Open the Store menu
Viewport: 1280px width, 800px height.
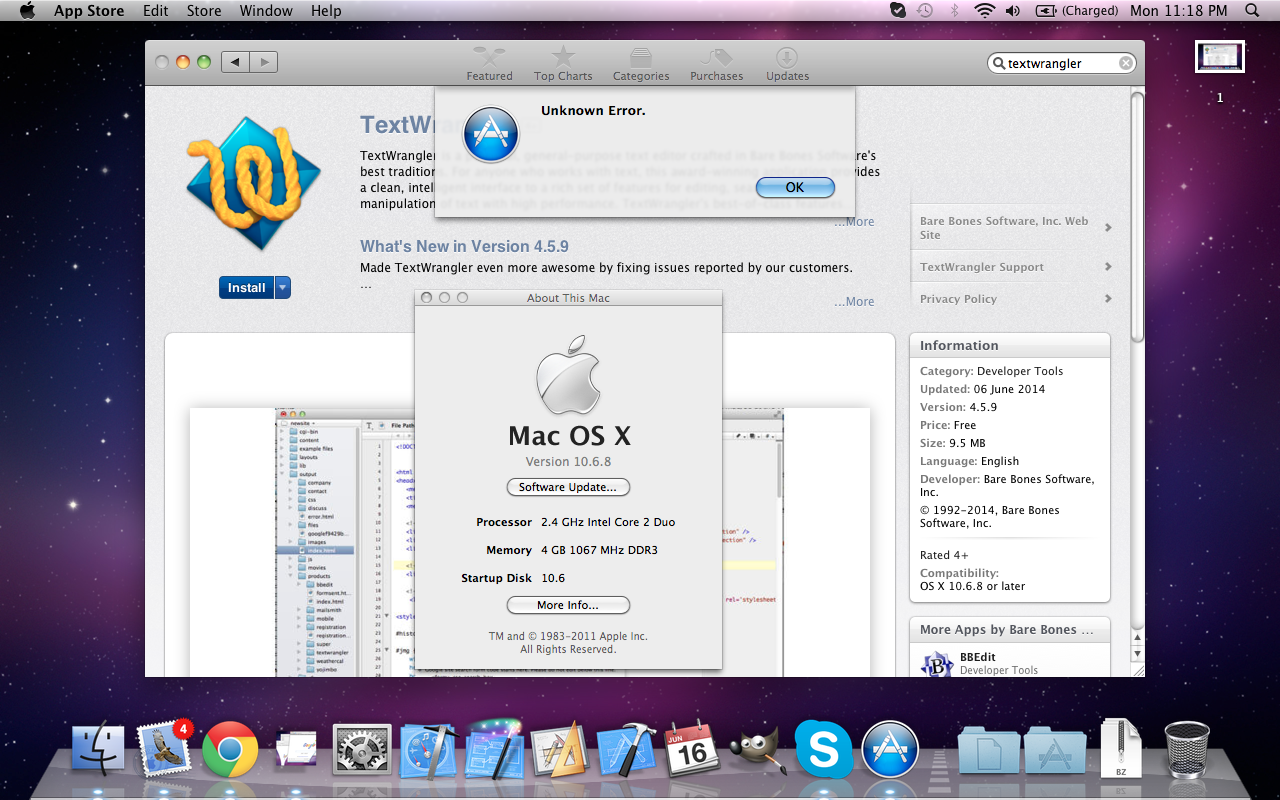[203, 11]
